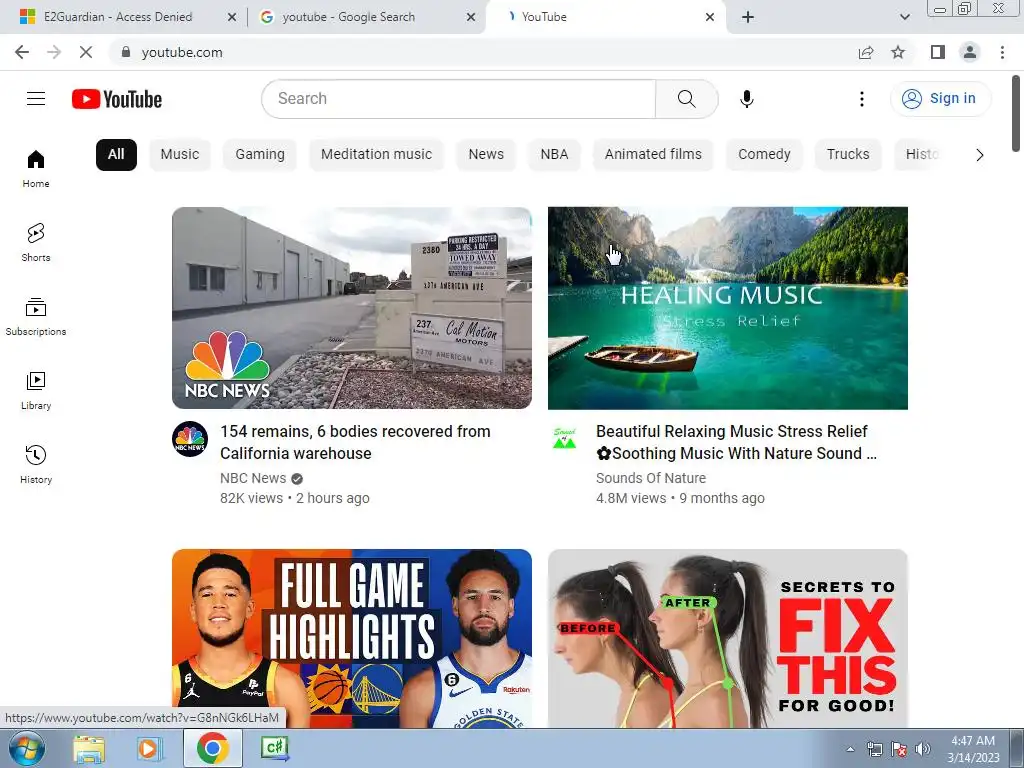The height and width of the screenshot is (768, 1024).
Task: Select the Music category chip
Action: (x=180, y=155)
